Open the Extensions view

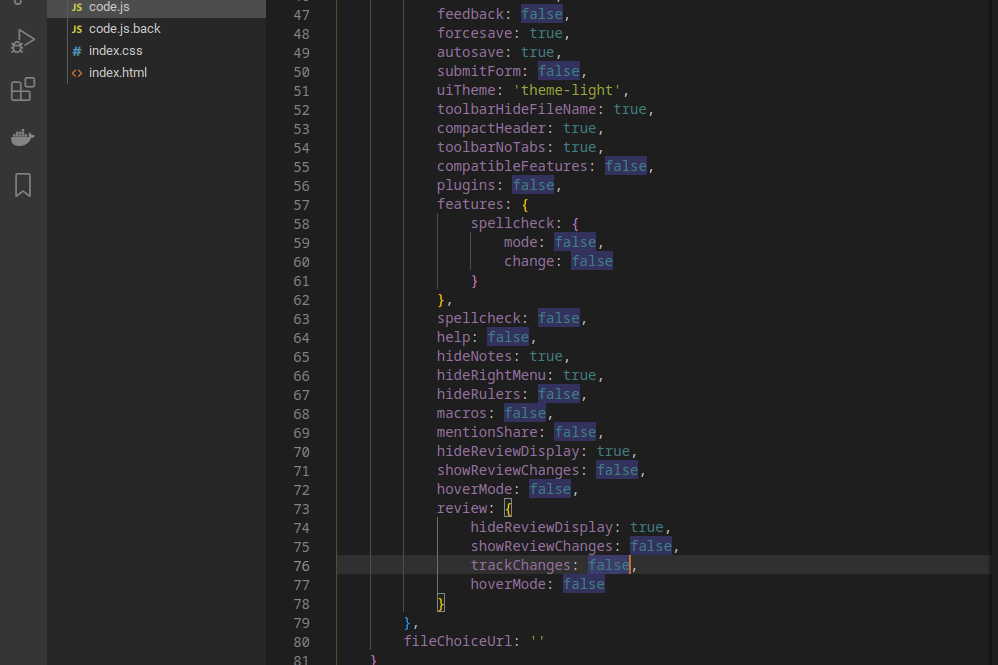pos(22,90)
